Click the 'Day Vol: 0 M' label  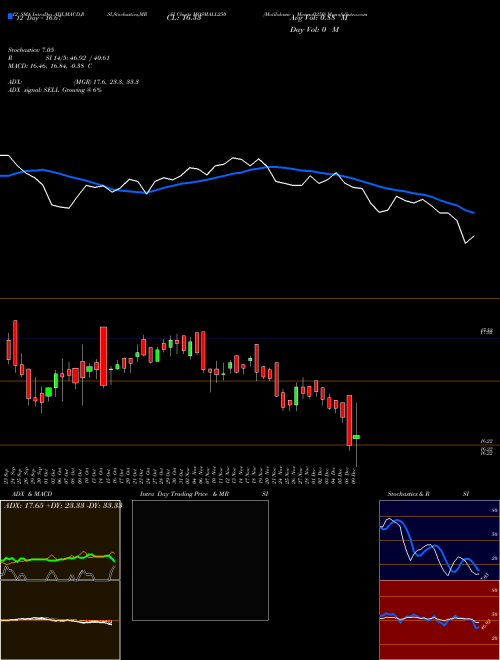coord(314,29)
